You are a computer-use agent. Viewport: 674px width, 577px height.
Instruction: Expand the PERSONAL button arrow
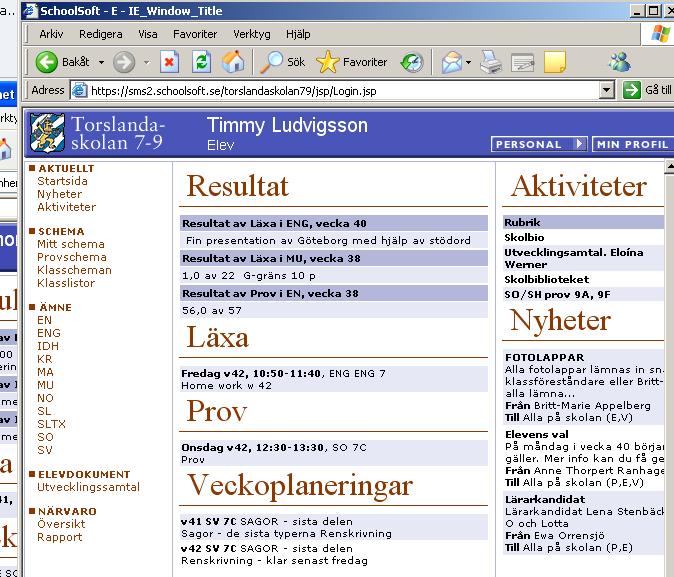[580, 144]
